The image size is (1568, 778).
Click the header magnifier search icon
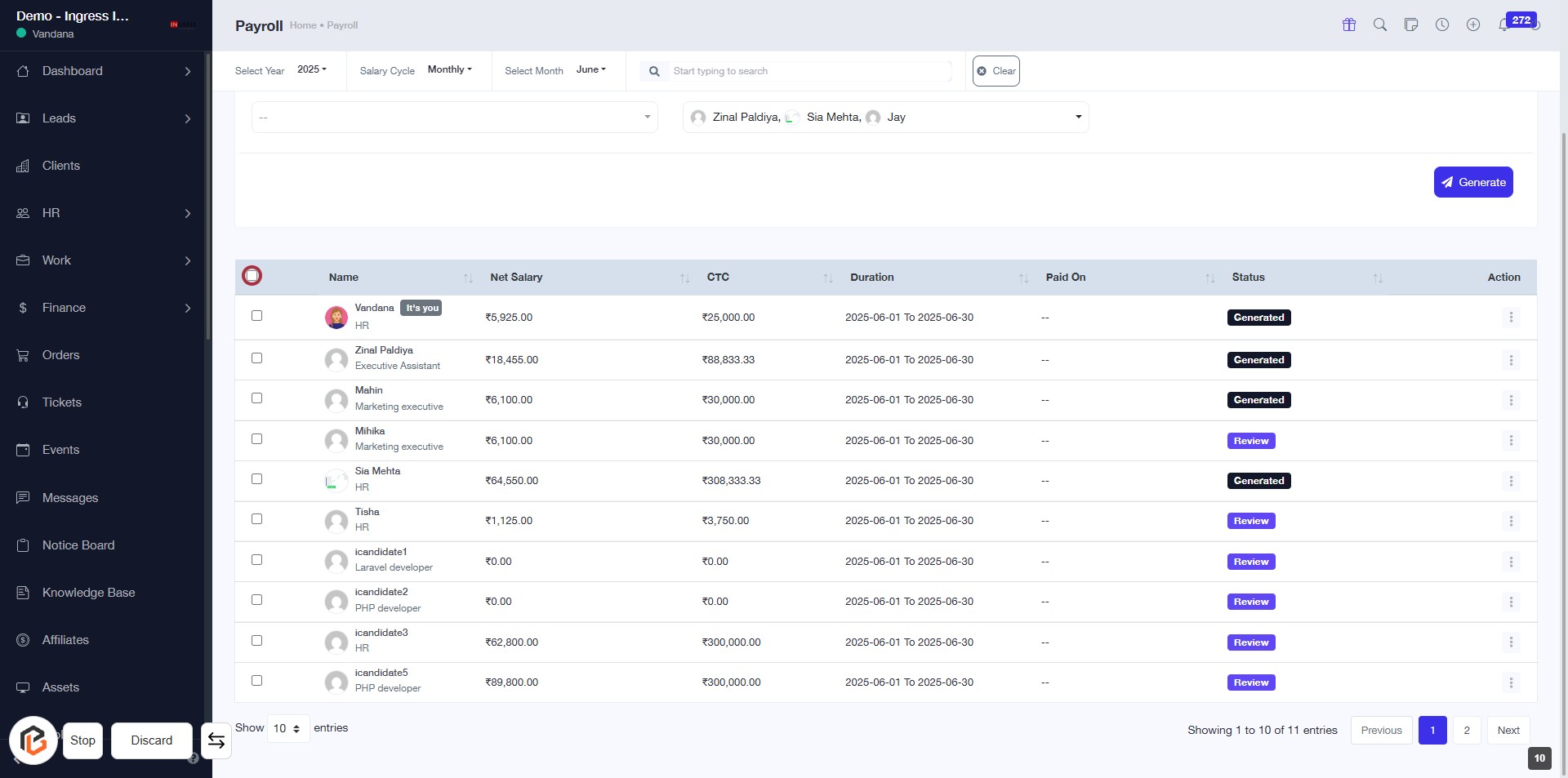1379,24
